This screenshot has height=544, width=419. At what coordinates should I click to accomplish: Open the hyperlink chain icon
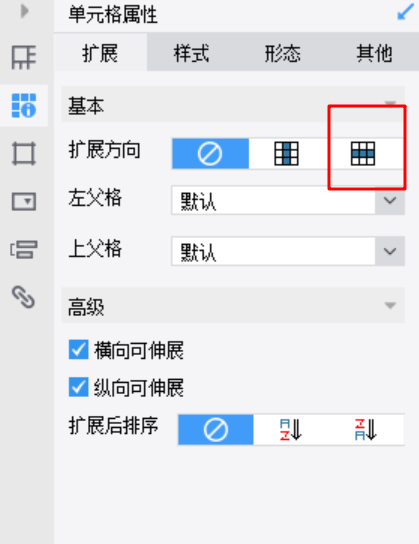24,297
